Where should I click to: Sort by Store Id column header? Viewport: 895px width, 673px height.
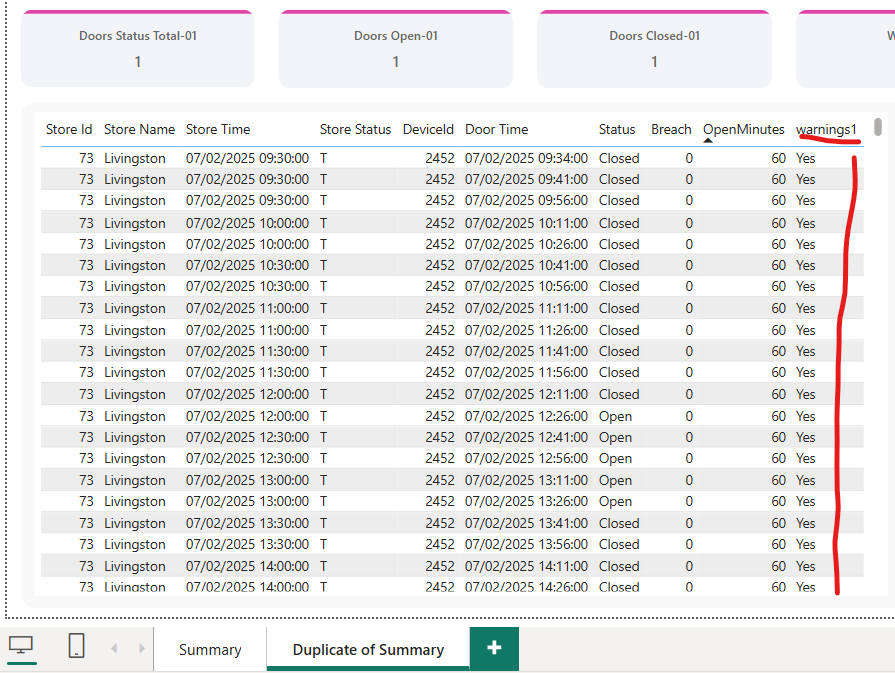point(69,130)
